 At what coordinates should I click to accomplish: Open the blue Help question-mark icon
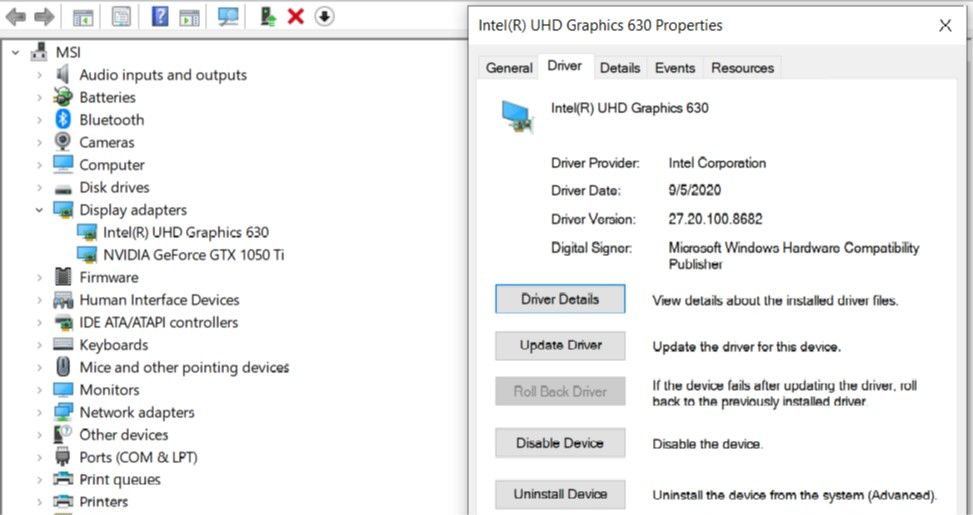(x=159, y=16)
